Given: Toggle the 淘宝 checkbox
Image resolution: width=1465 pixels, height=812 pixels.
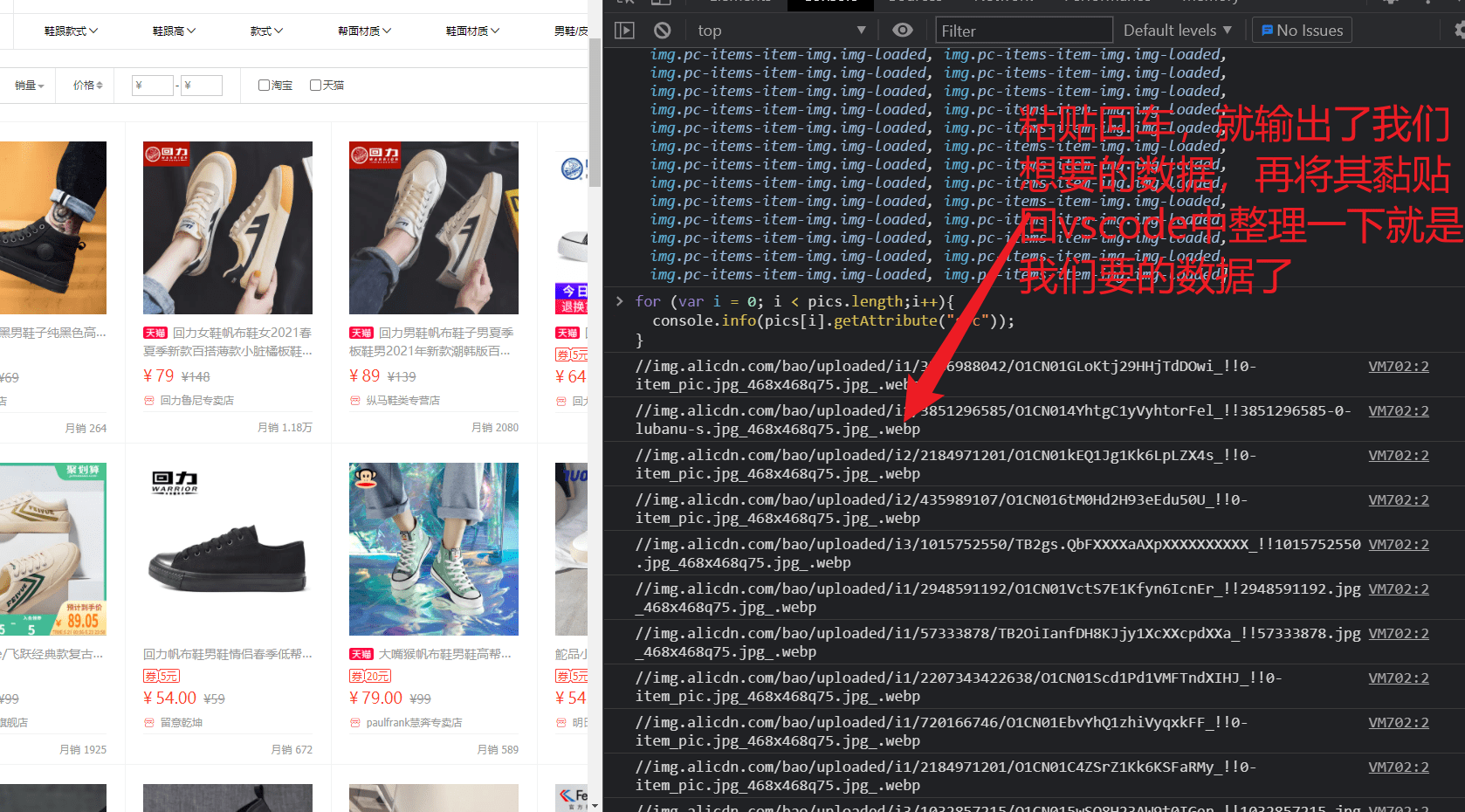Looking at the screenshot, I should click(264, 86).
